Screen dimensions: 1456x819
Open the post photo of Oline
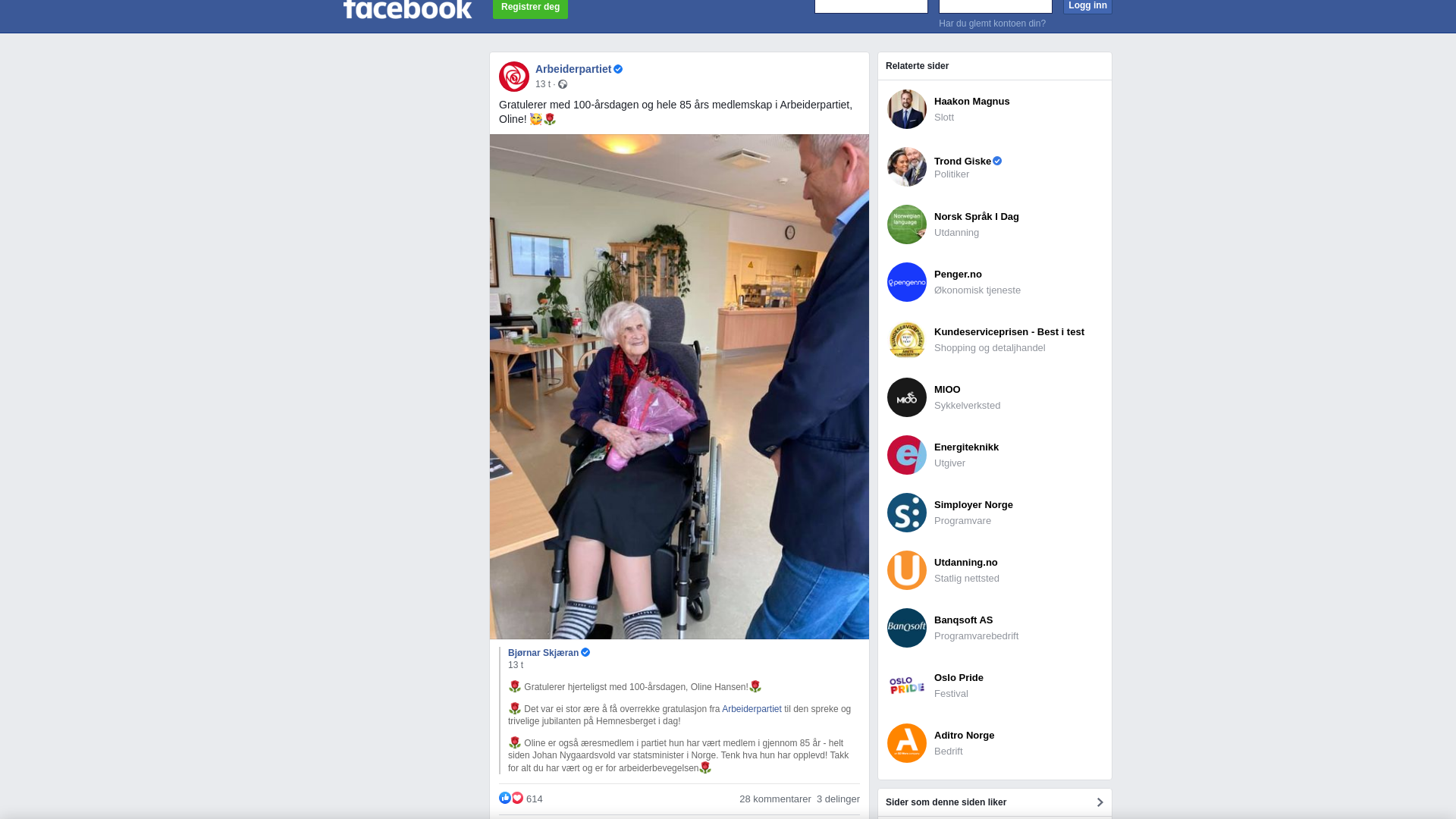(679, 387)
